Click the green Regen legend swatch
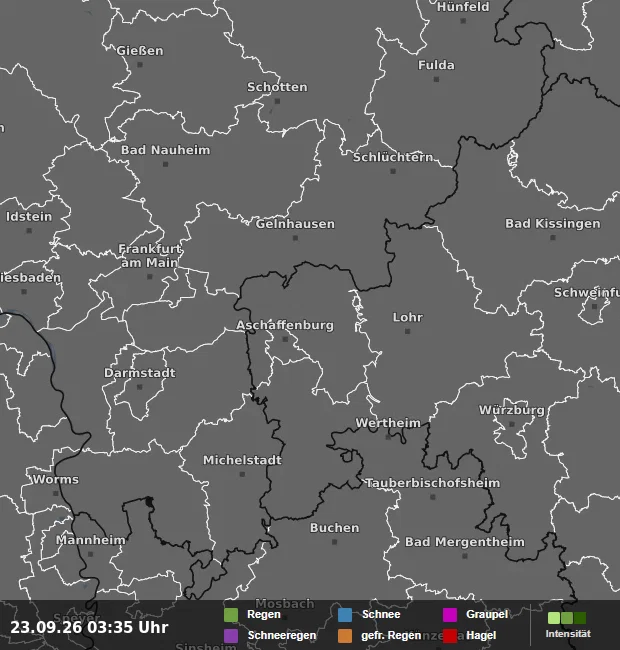The image size is (620, 650). (x=231, y=615)
